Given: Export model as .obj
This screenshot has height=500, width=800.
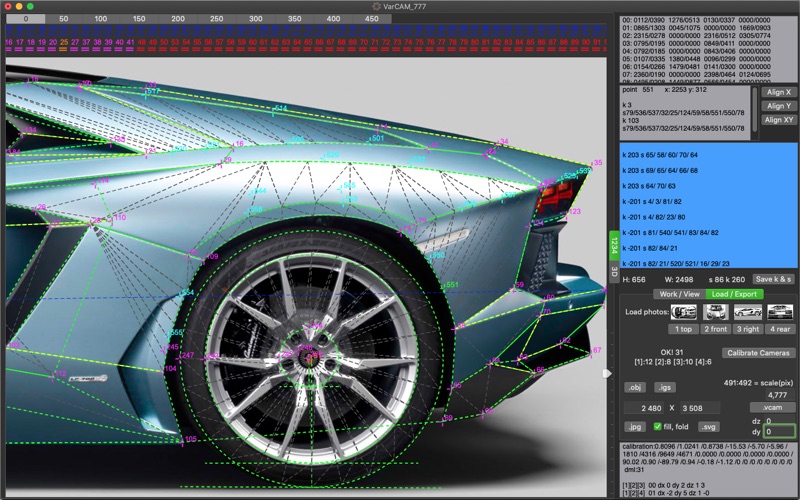Looking at the screenshot, I should (635, 388).
